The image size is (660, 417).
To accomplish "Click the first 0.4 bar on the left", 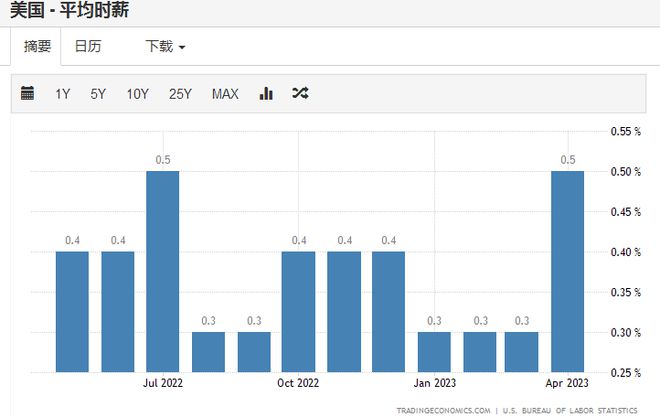I will tap(72, 312).
